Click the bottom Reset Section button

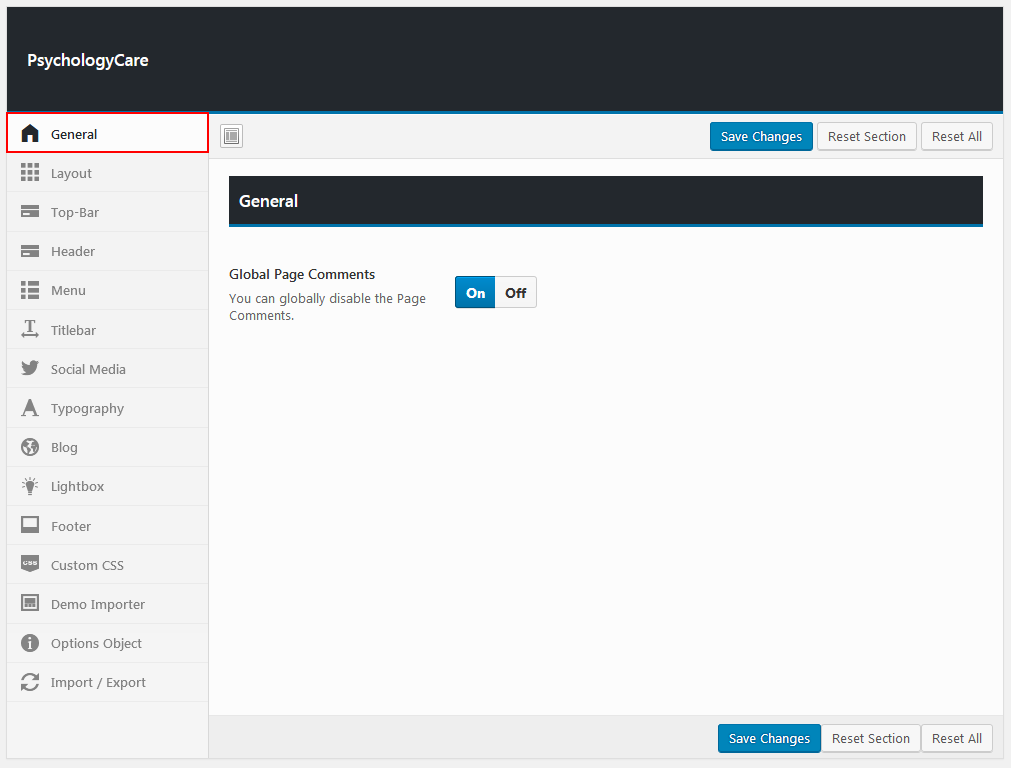[870, 739]
